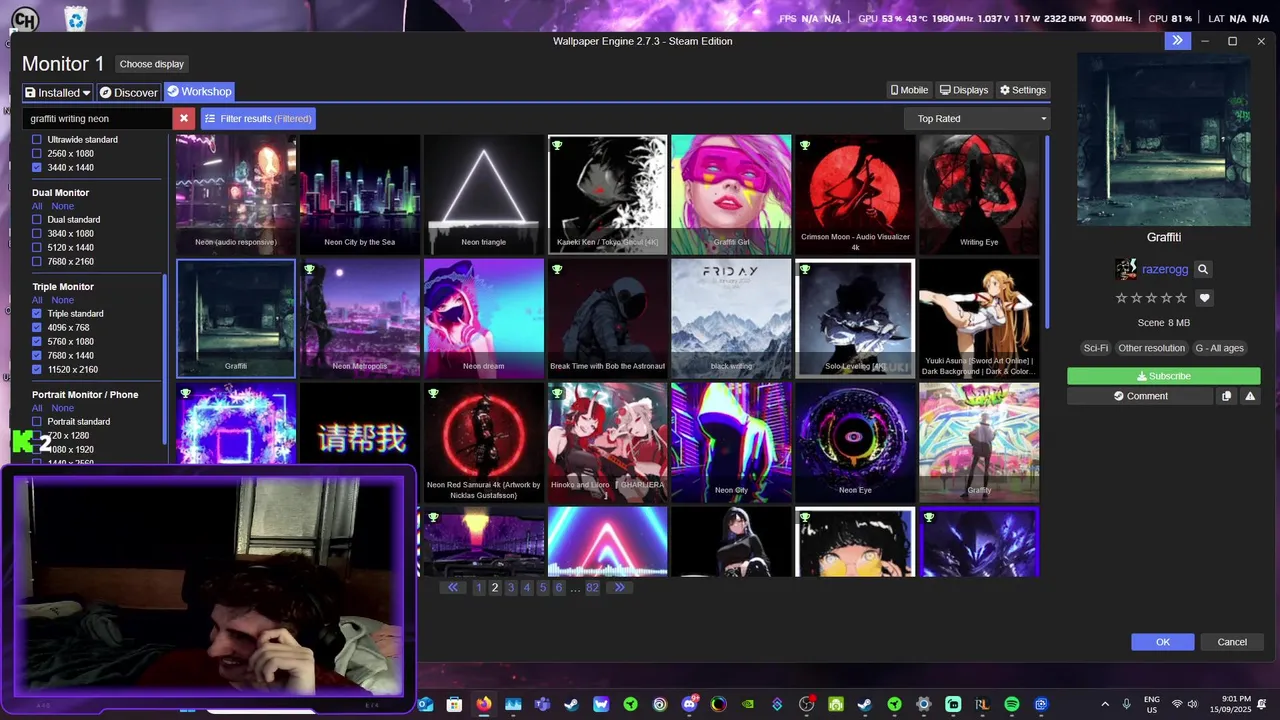Screen dimensions: 1280x720
Task: Confirm with the OK button
Action: (x=1162, y=642)
